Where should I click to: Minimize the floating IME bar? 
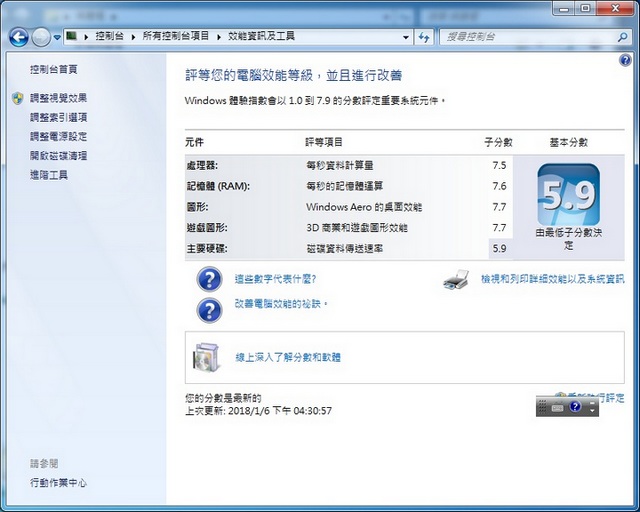(x=592, y=403)
